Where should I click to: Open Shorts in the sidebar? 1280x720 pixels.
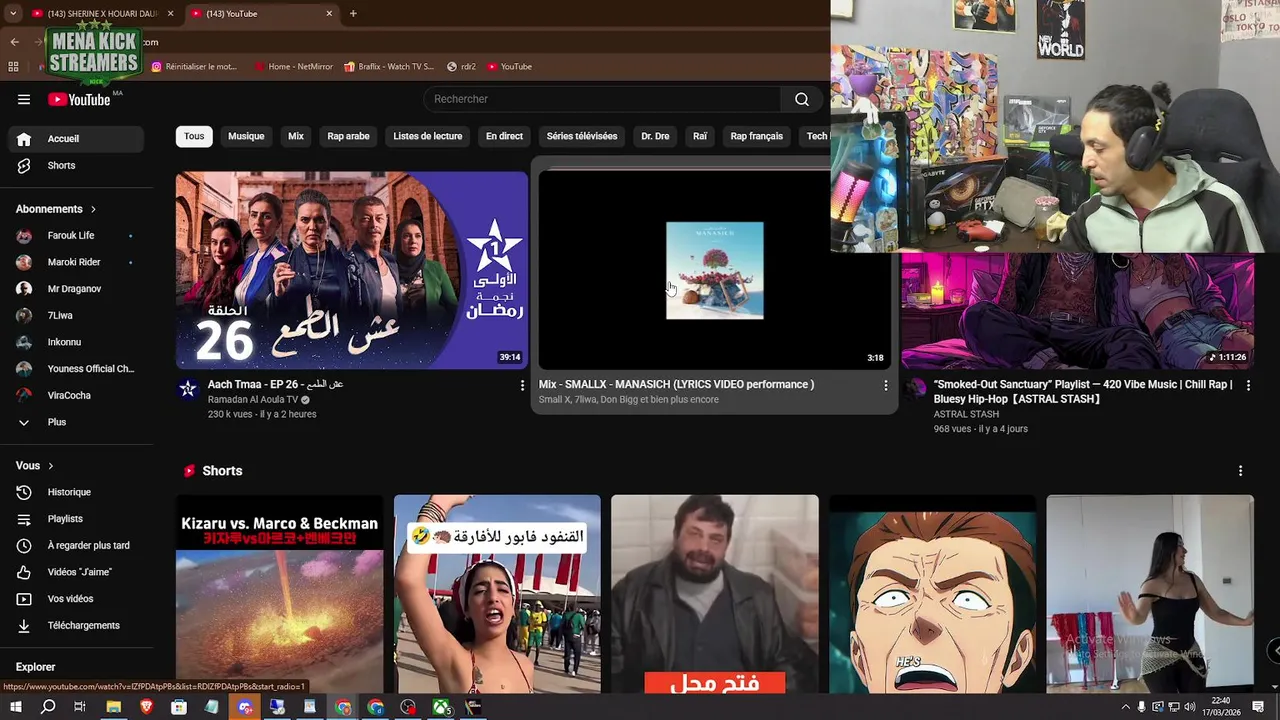coord(77,166)
